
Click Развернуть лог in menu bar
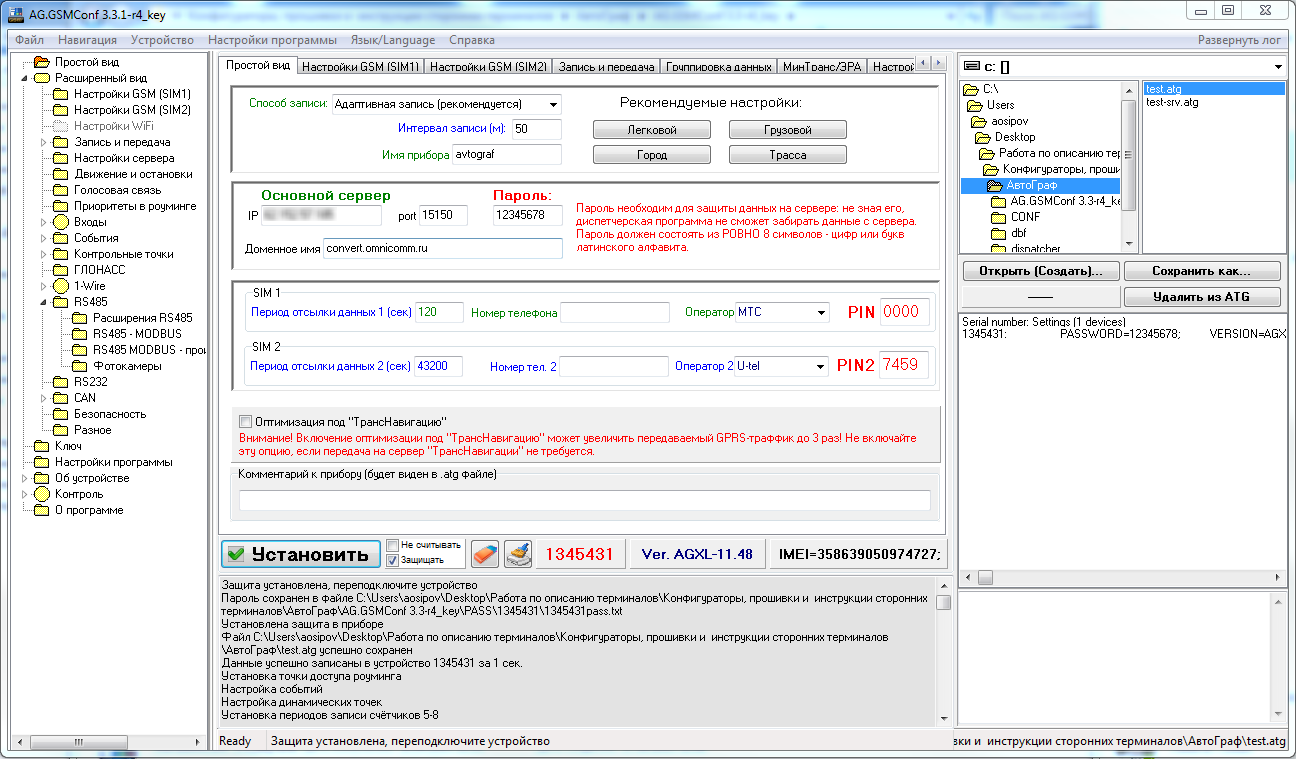click(1240, 40)
